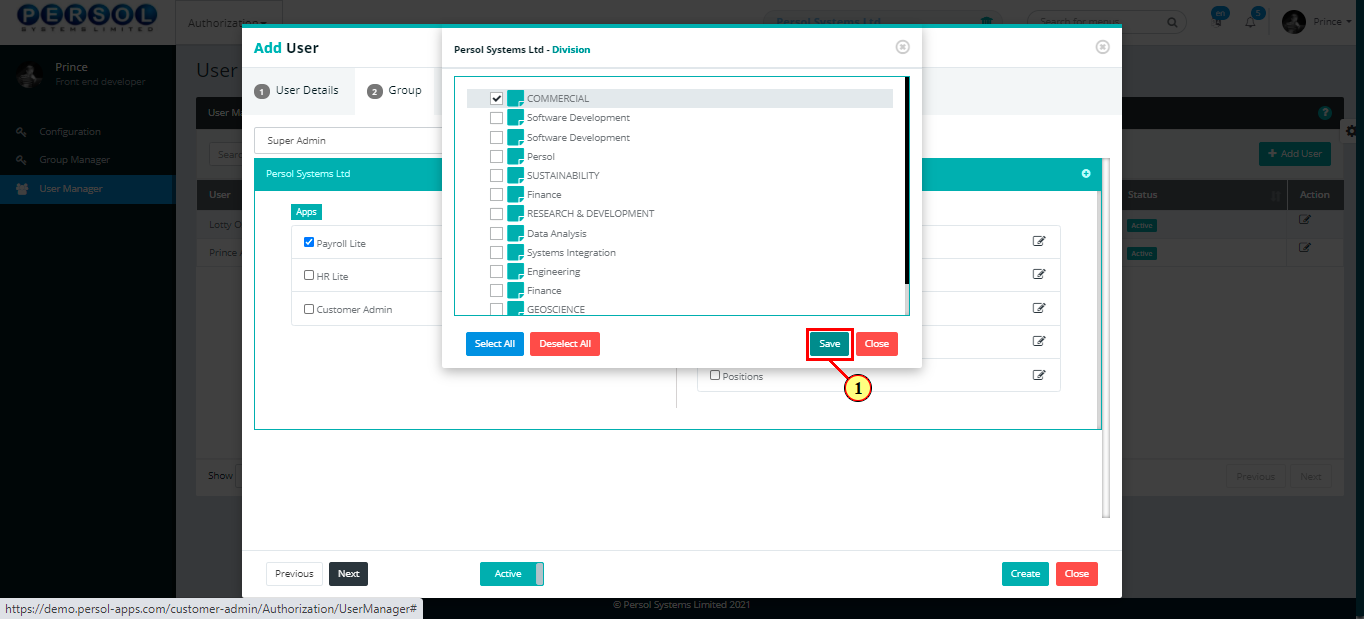Click the red Close button beside Save
Image resolution: width=1364 pixels, height=619 pixels.
pyautogui.click(x=877, y=344)
